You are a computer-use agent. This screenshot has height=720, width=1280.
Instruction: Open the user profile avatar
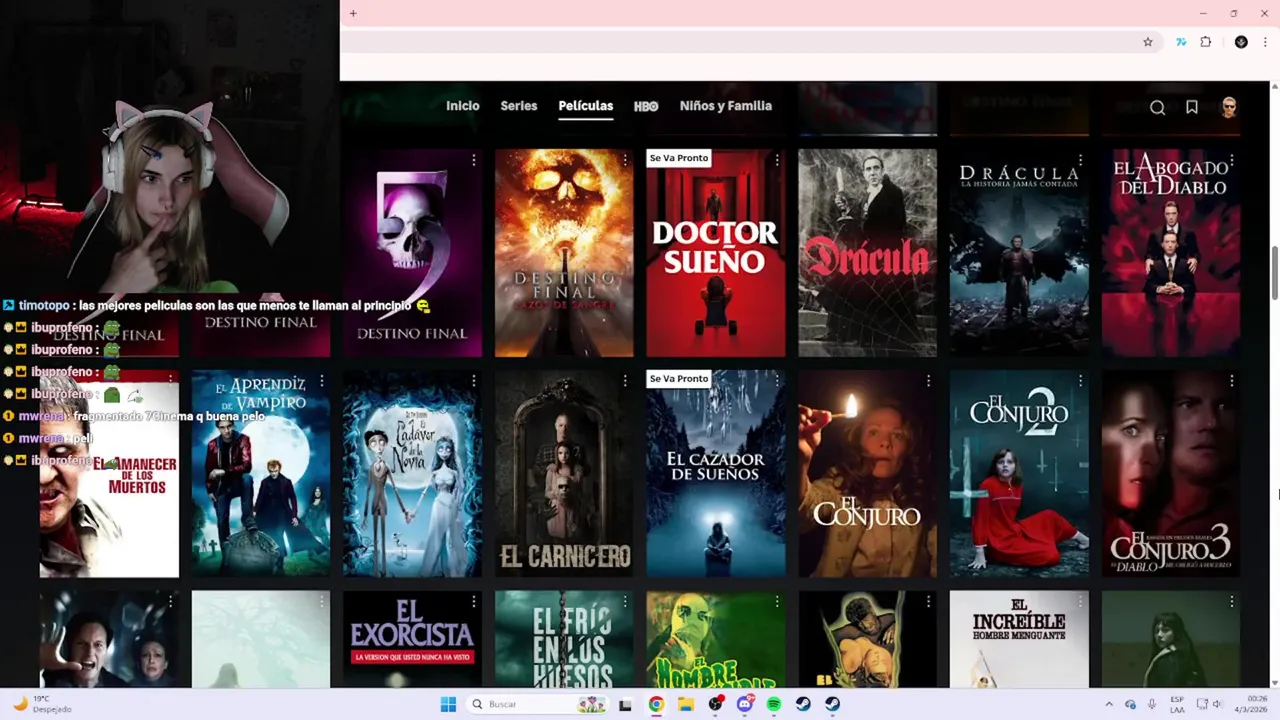1229,107
